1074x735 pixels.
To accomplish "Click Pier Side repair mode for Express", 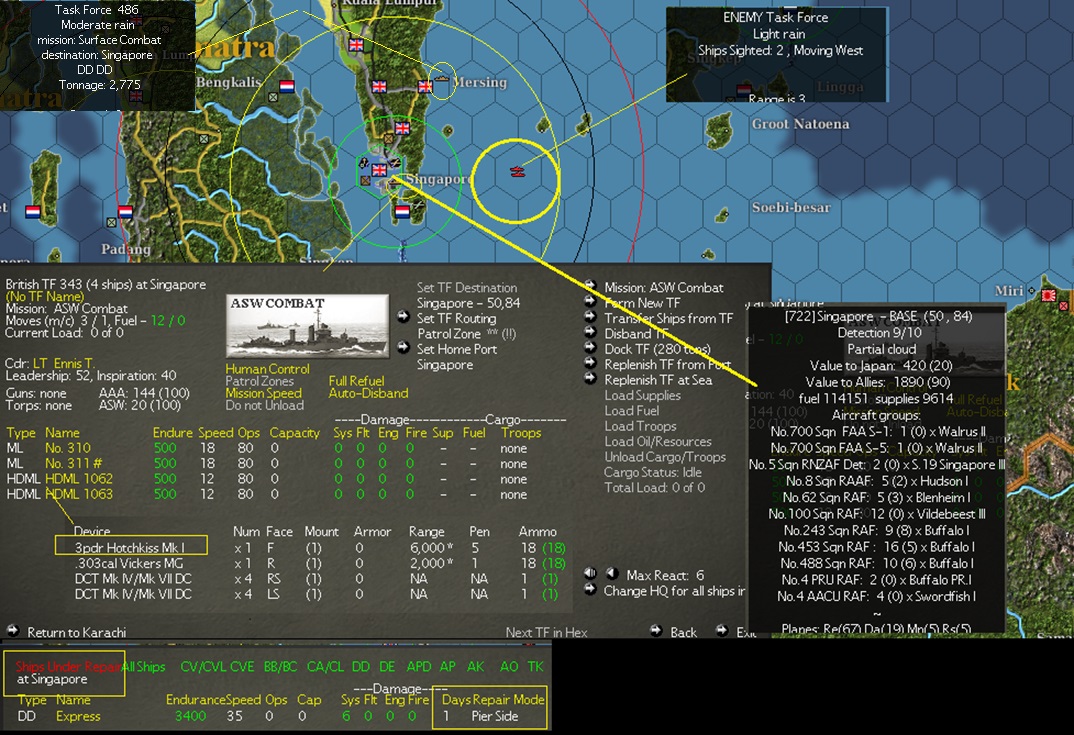I will 495,716.
